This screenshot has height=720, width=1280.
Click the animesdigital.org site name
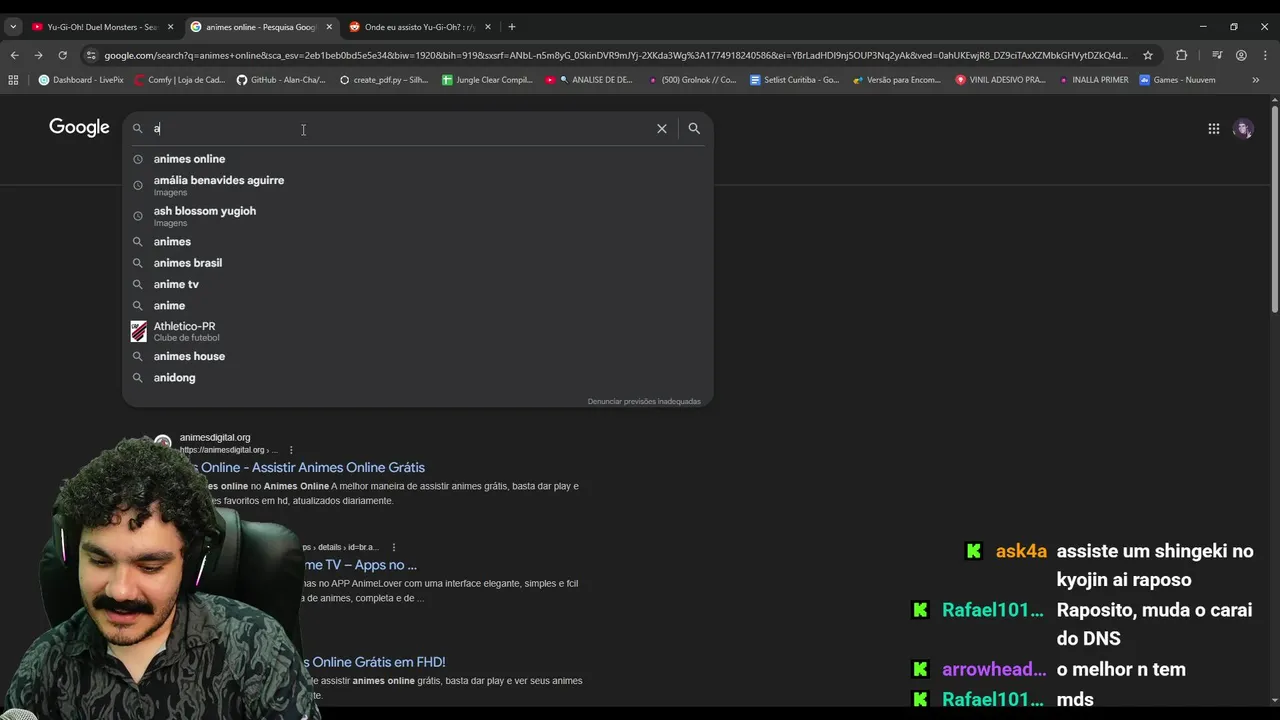pyautogui.click(x=215, y=437)
